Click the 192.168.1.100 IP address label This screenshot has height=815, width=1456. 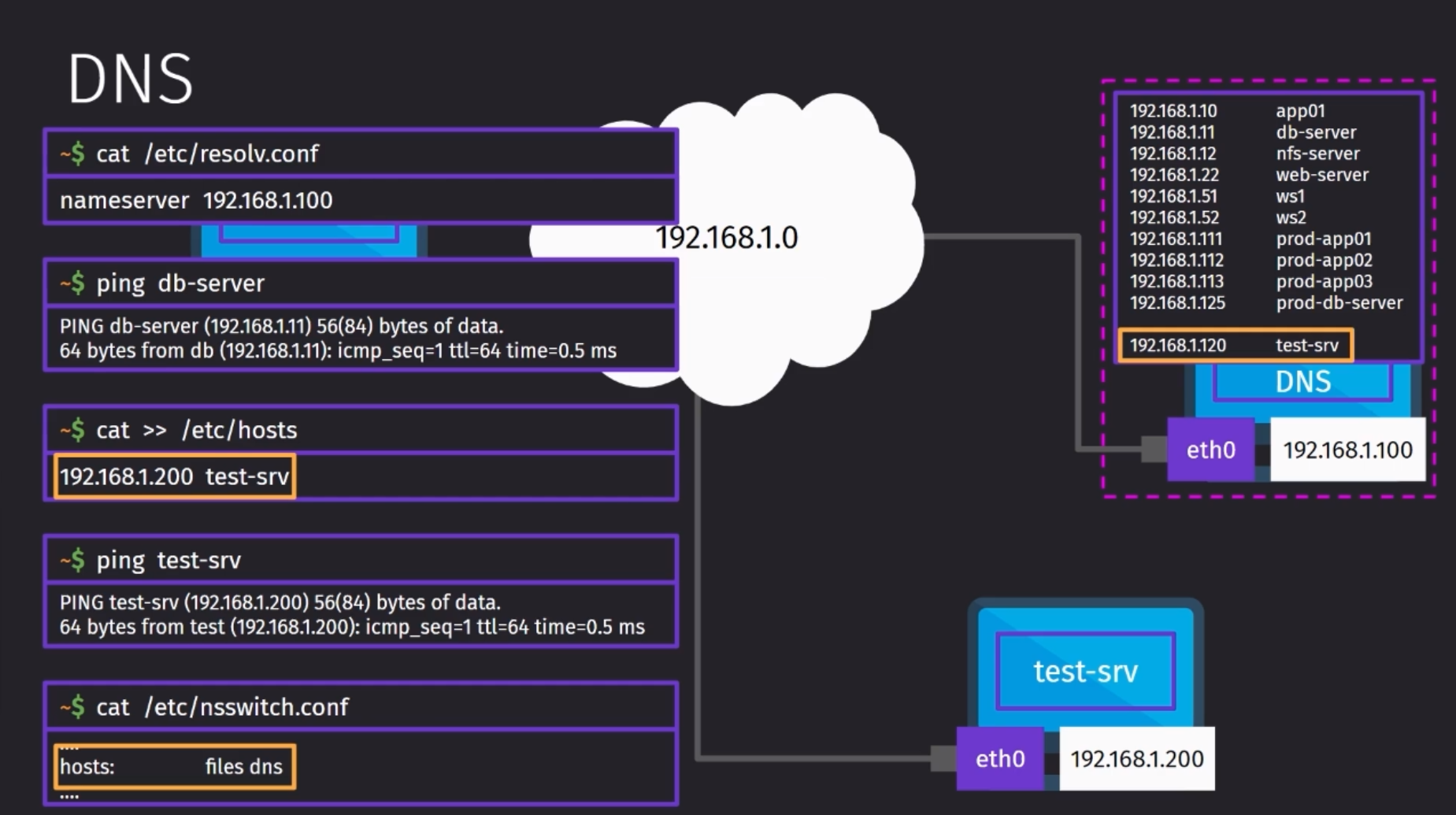pyautogui.click(x=1347, y=450)
